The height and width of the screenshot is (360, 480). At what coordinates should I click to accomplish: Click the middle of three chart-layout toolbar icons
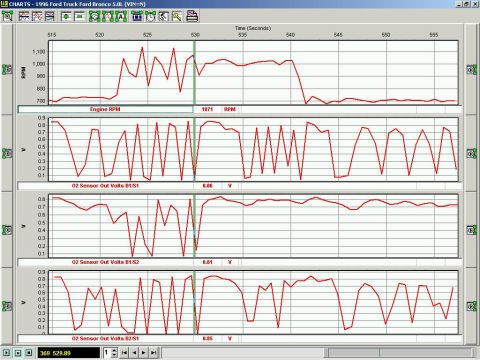pos(37,16)
